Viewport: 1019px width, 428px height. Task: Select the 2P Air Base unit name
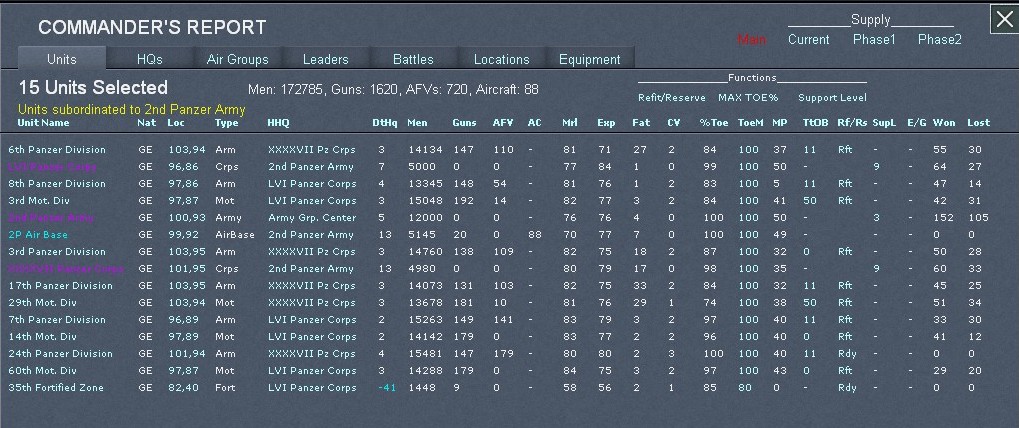(36, 235)
